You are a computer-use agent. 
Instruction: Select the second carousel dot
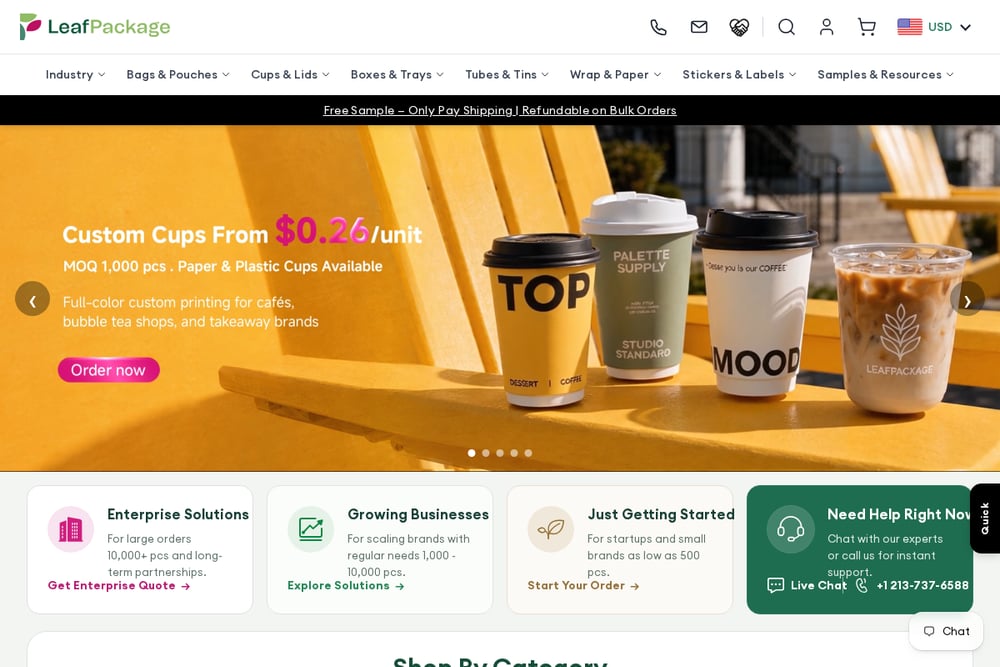486,453
